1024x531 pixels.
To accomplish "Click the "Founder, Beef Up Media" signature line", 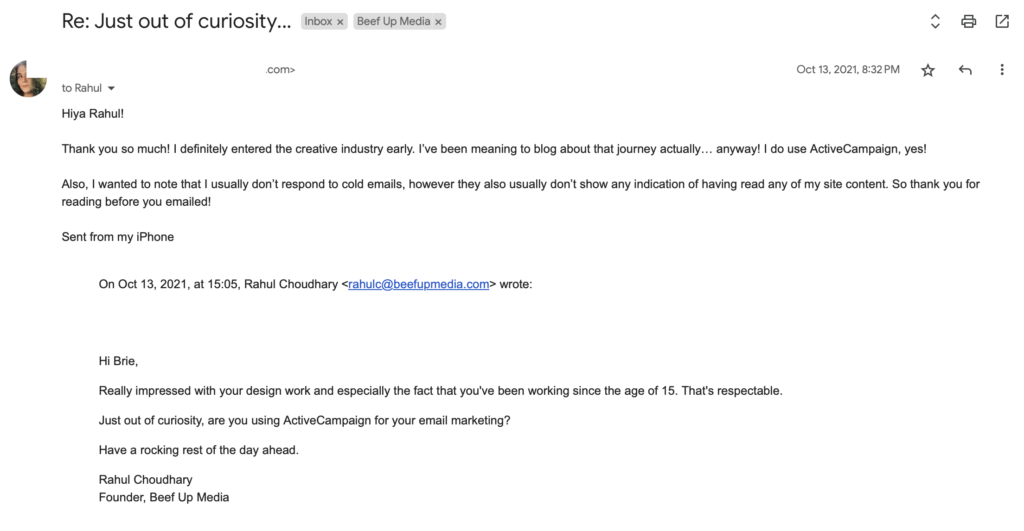I will tap(164, 497).
